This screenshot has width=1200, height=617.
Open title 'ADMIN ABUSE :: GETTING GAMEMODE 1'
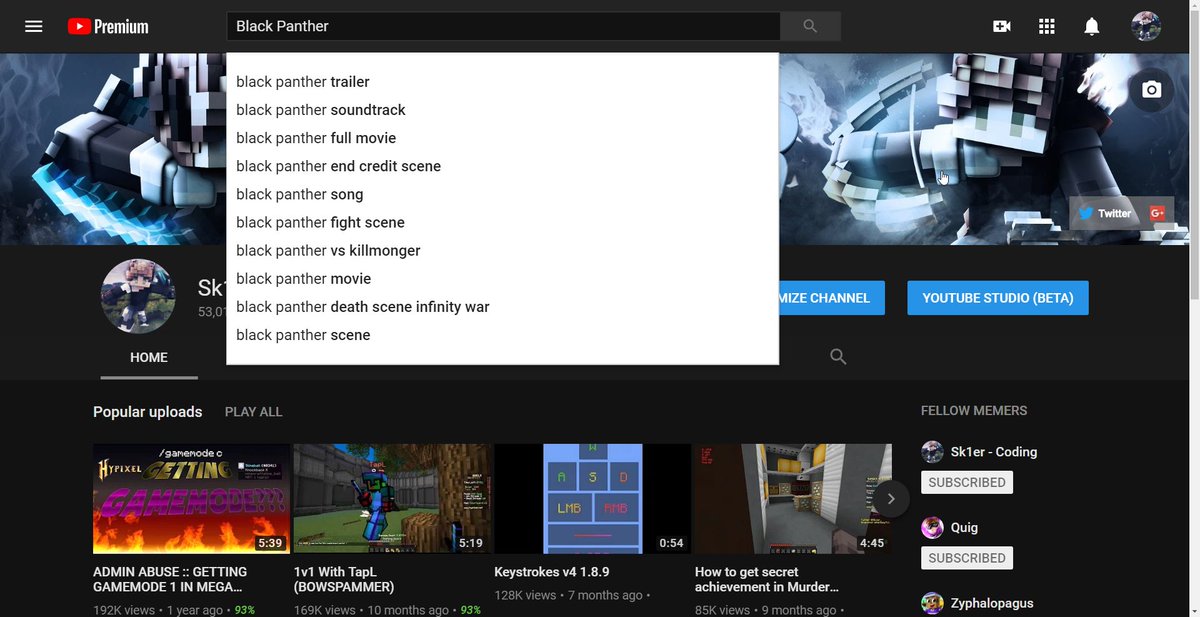tap(170, 579)
